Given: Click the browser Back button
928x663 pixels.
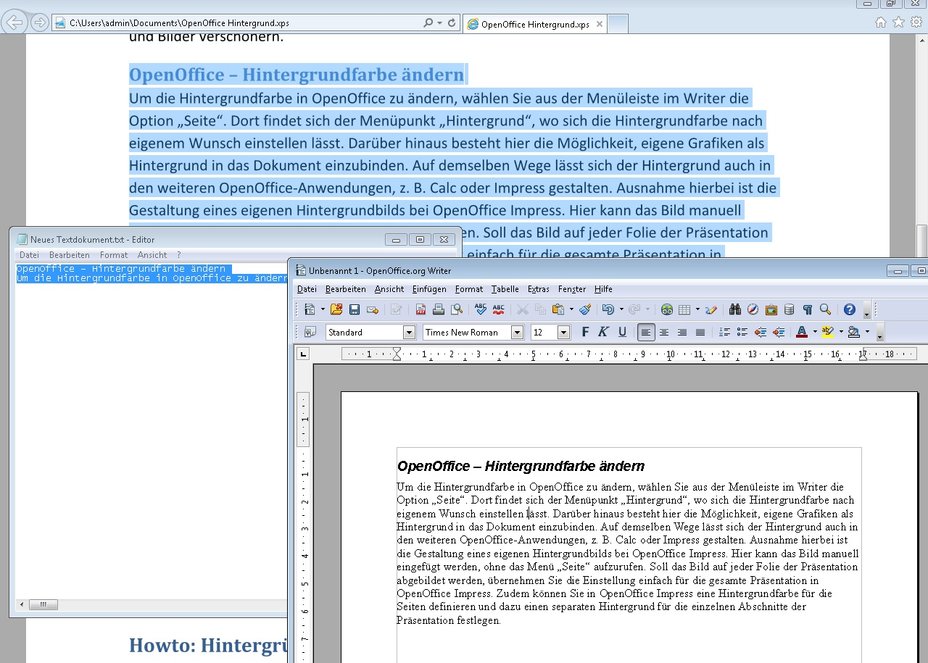Looking at the screenshot, I should coord(14,22).
